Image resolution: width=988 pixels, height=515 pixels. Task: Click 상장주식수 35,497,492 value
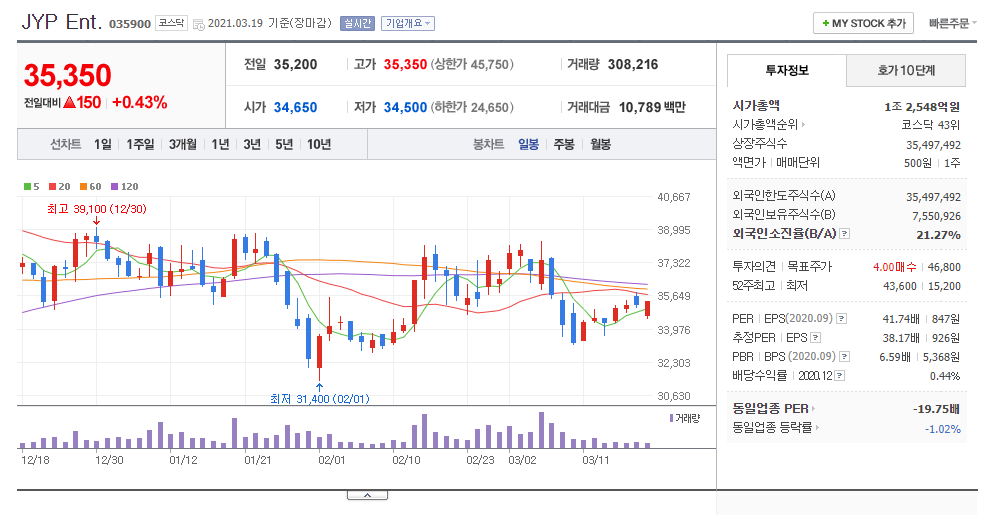coord(933,144)
